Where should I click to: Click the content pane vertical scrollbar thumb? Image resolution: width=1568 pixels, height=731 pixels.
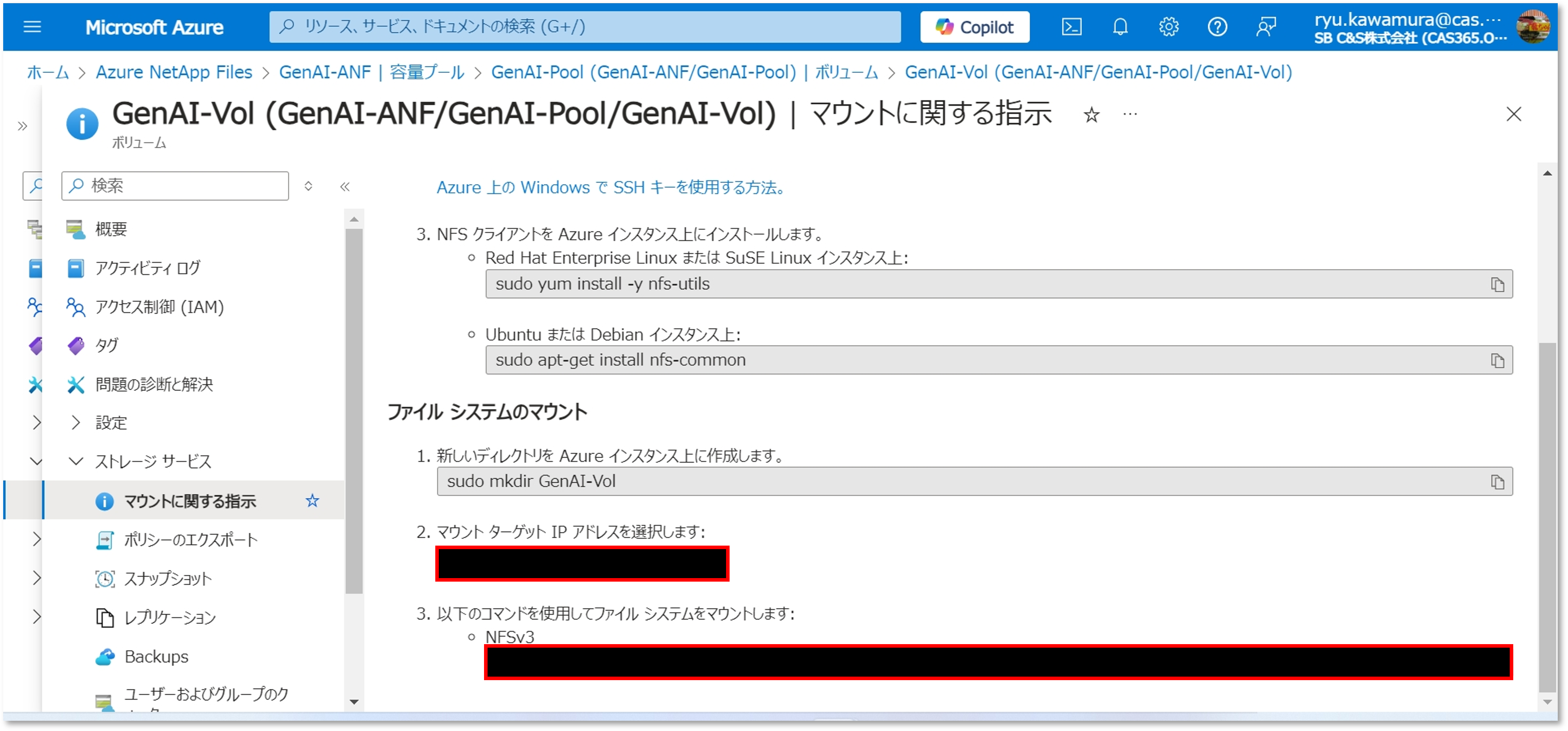(1547, 517)
